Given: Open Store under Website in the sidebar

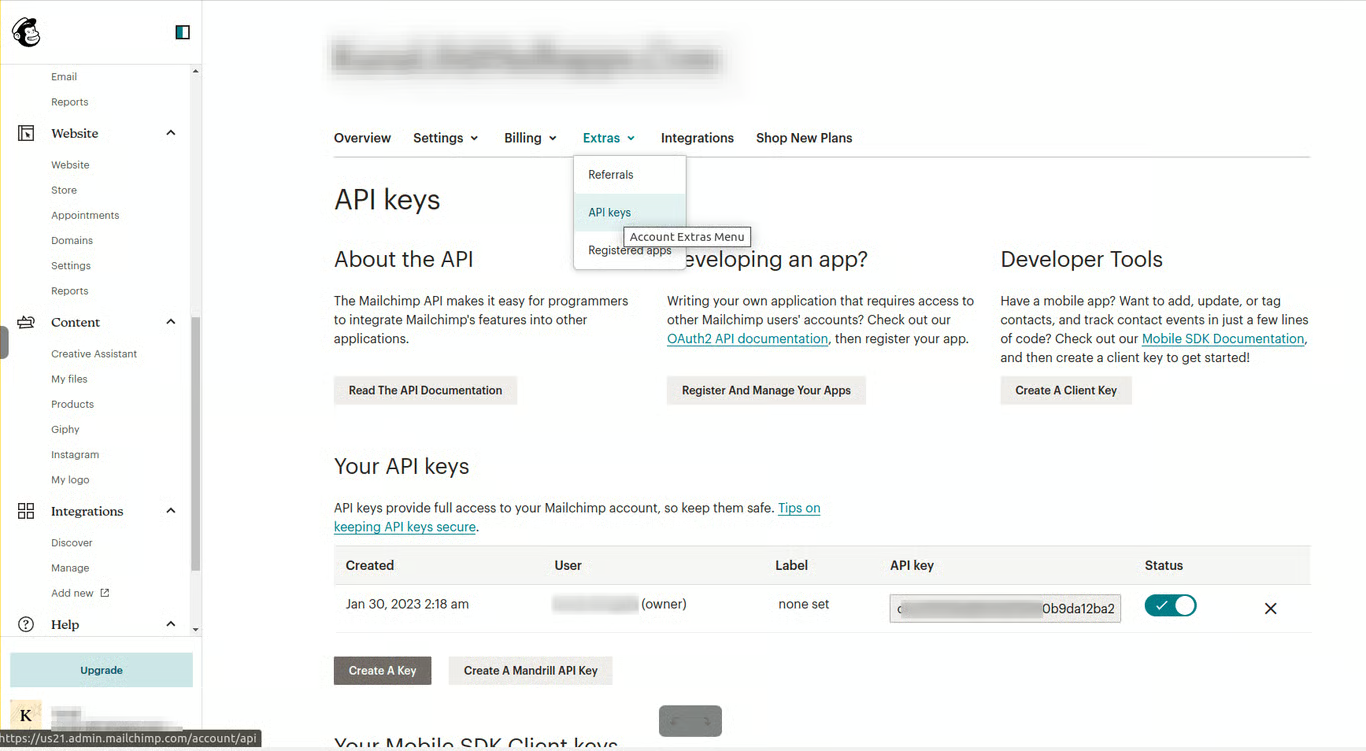Looking at the screenshot, I should tap(64, 190).
